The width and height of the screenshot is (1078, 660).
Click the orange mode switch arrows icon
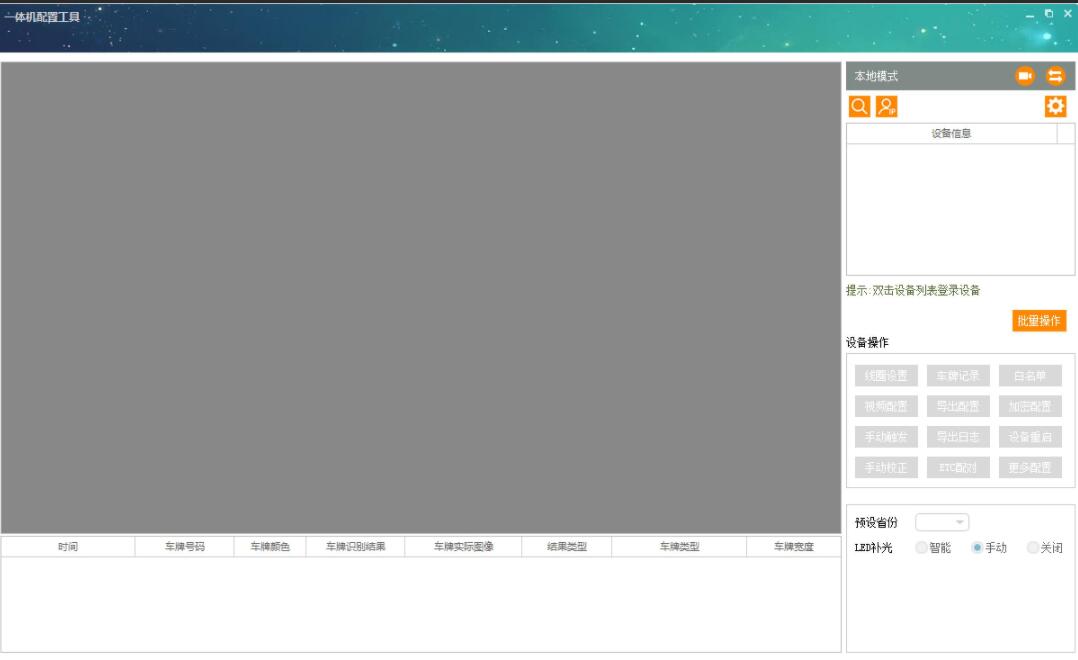[1055, 76]
